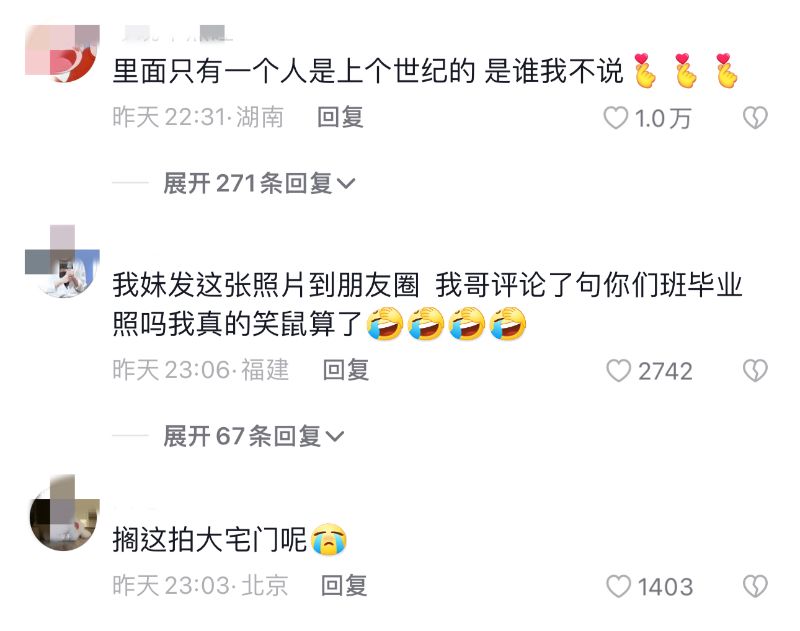Select the comment about 上个世纪

click(425, 71)
